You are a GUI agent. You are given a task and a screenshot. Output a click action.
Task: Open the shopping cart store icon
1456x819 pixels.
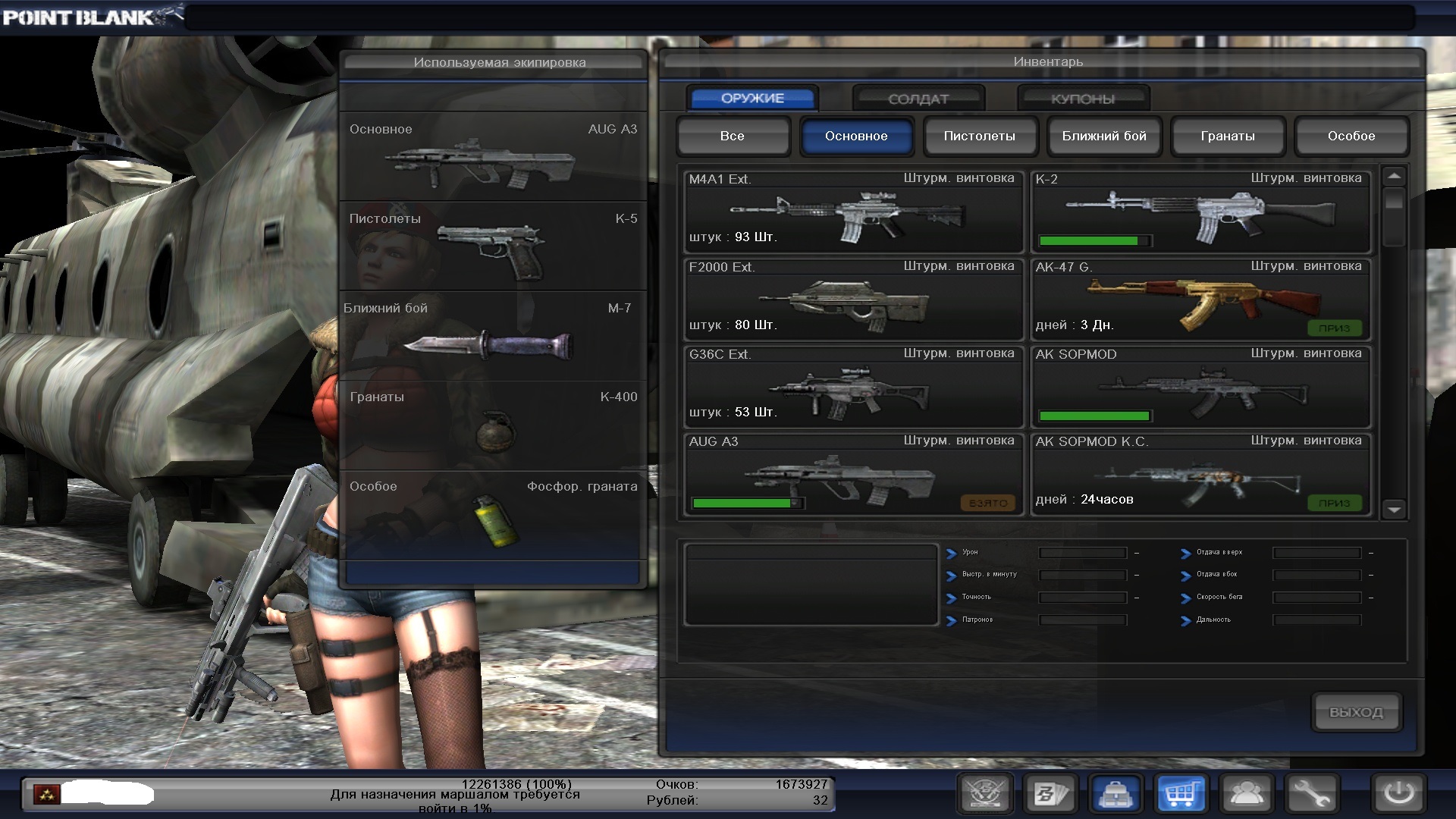(1181, 794)
